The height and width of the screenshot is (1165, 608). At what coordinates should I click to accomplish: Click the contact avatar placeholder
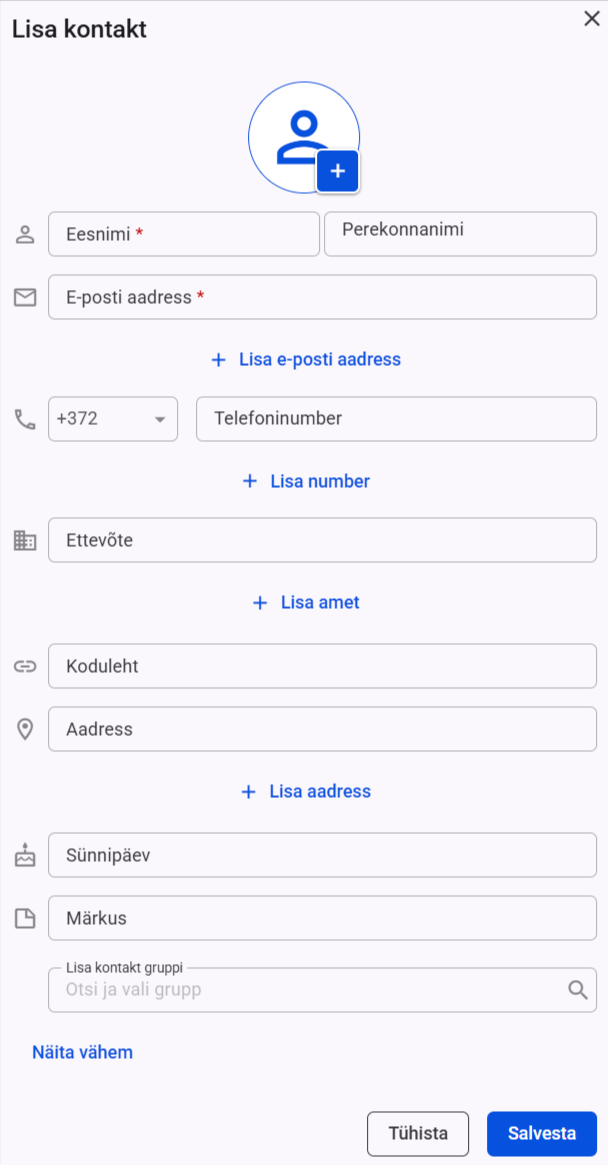point(304,137)
